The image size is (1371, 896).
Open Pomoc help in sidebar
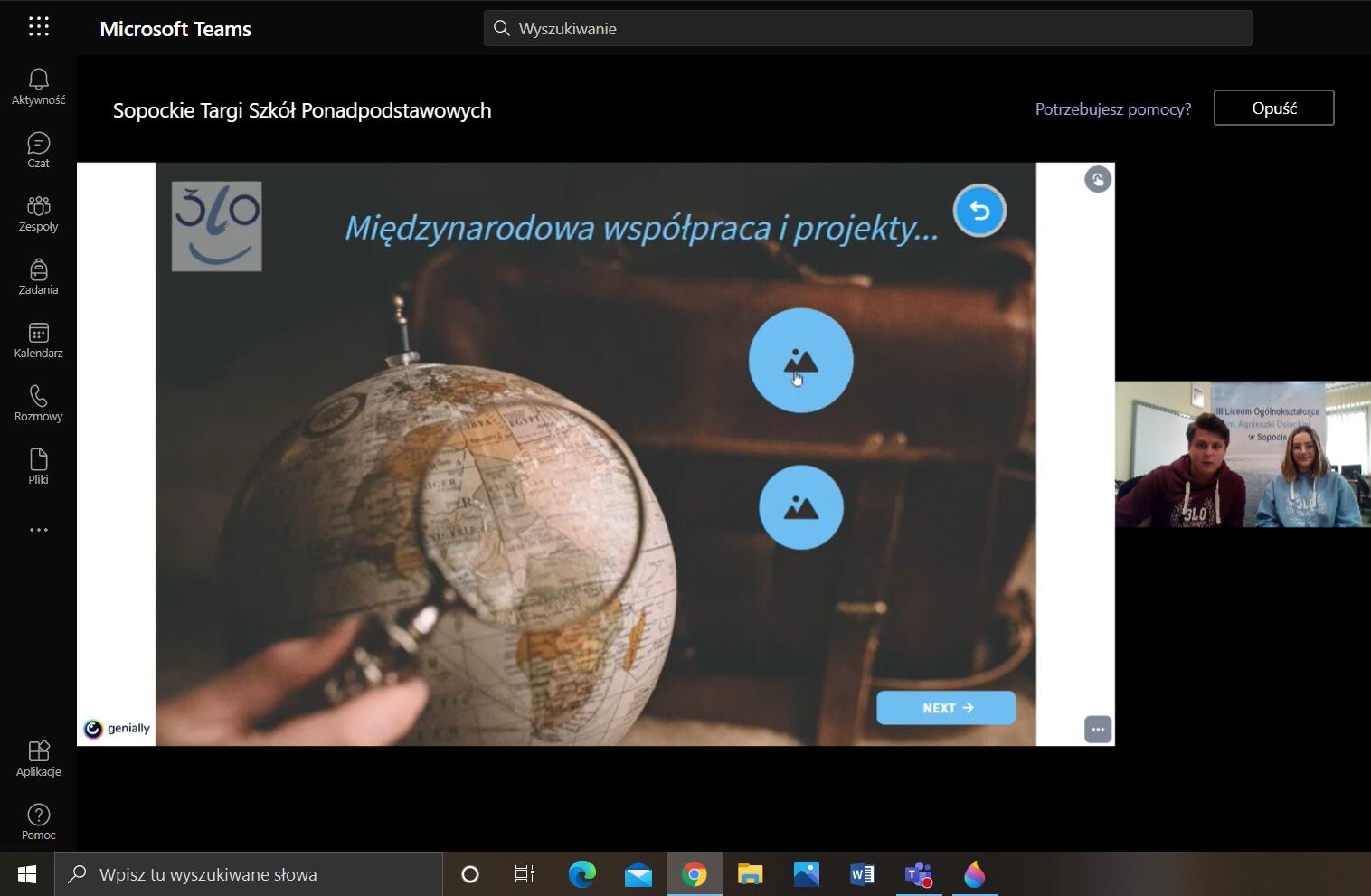click(x=38, y=822)
